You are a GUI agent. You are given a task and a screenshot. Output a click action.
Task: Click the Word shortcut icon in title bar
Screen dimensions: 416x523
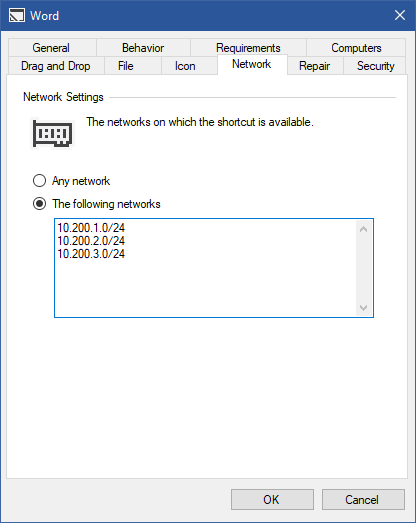point(17,15)
